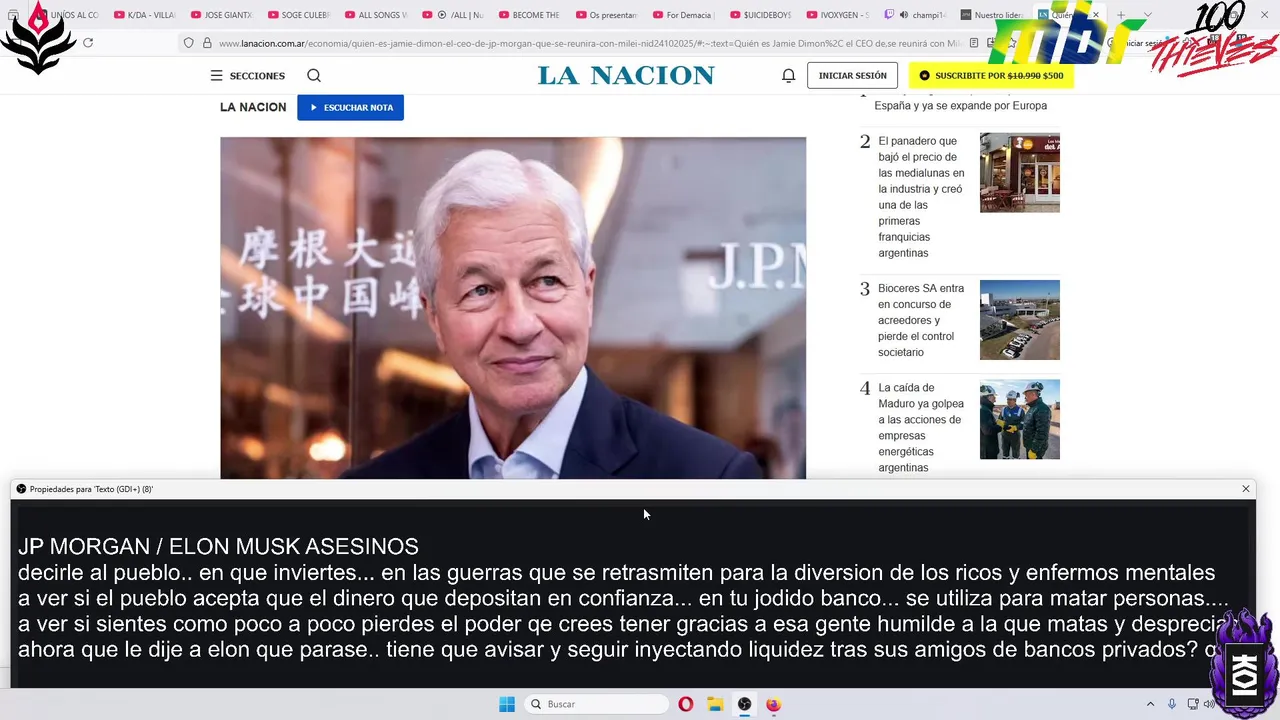Switch to the 'JOSE GIANTX' tab

pyautogui.click(x=220, y=15)
